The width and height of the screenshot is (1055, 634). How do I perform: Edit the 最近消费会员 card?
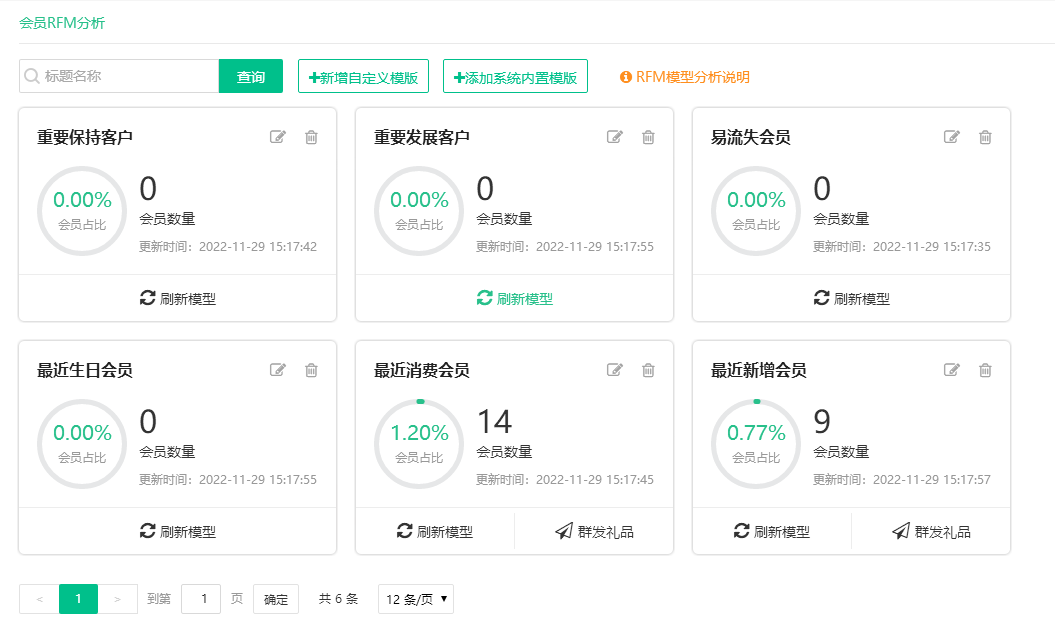coord(615,370)
